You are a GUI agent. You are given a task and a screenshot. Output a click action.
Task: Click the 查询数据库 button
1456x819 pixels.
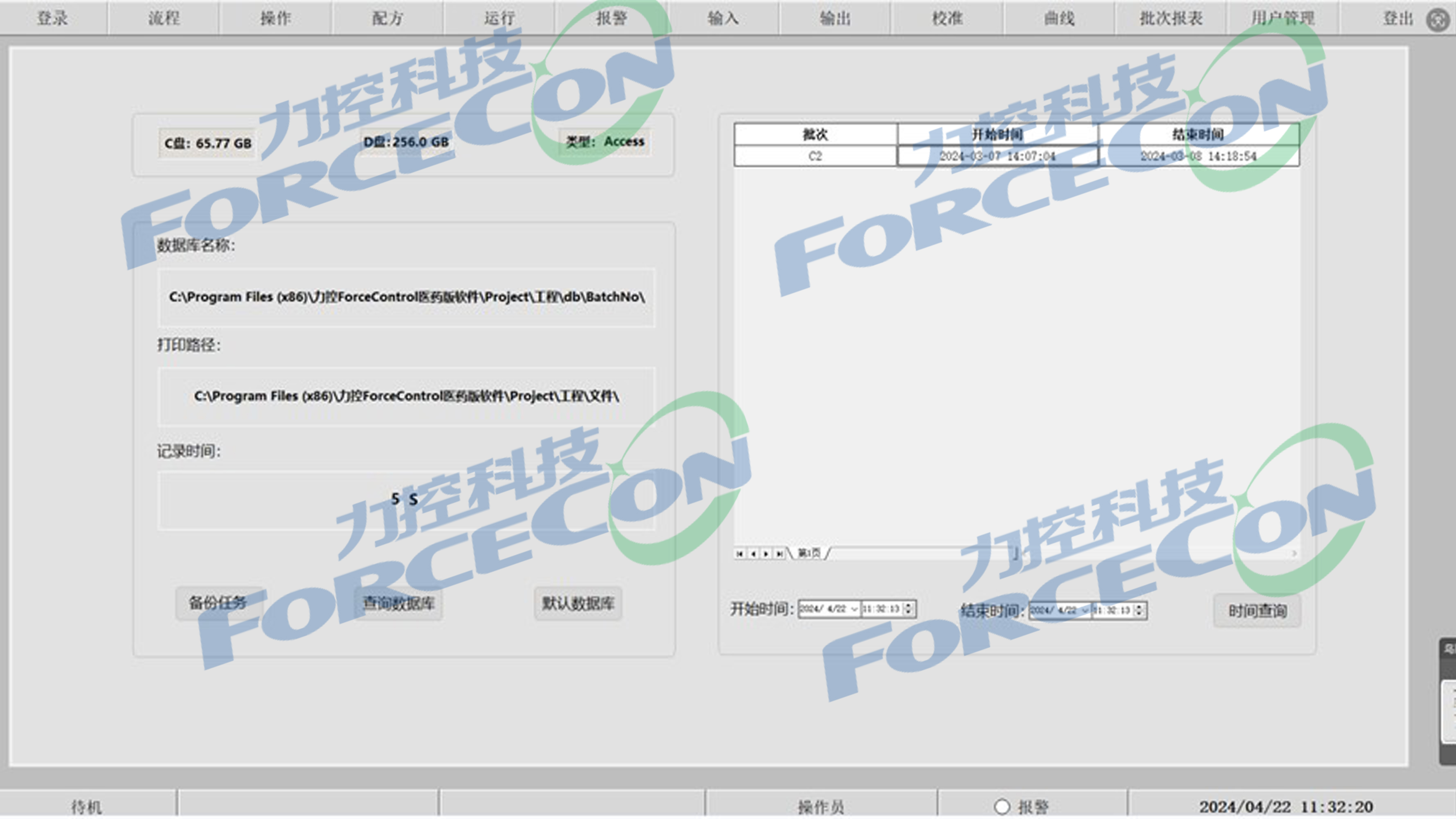[398, 604]
